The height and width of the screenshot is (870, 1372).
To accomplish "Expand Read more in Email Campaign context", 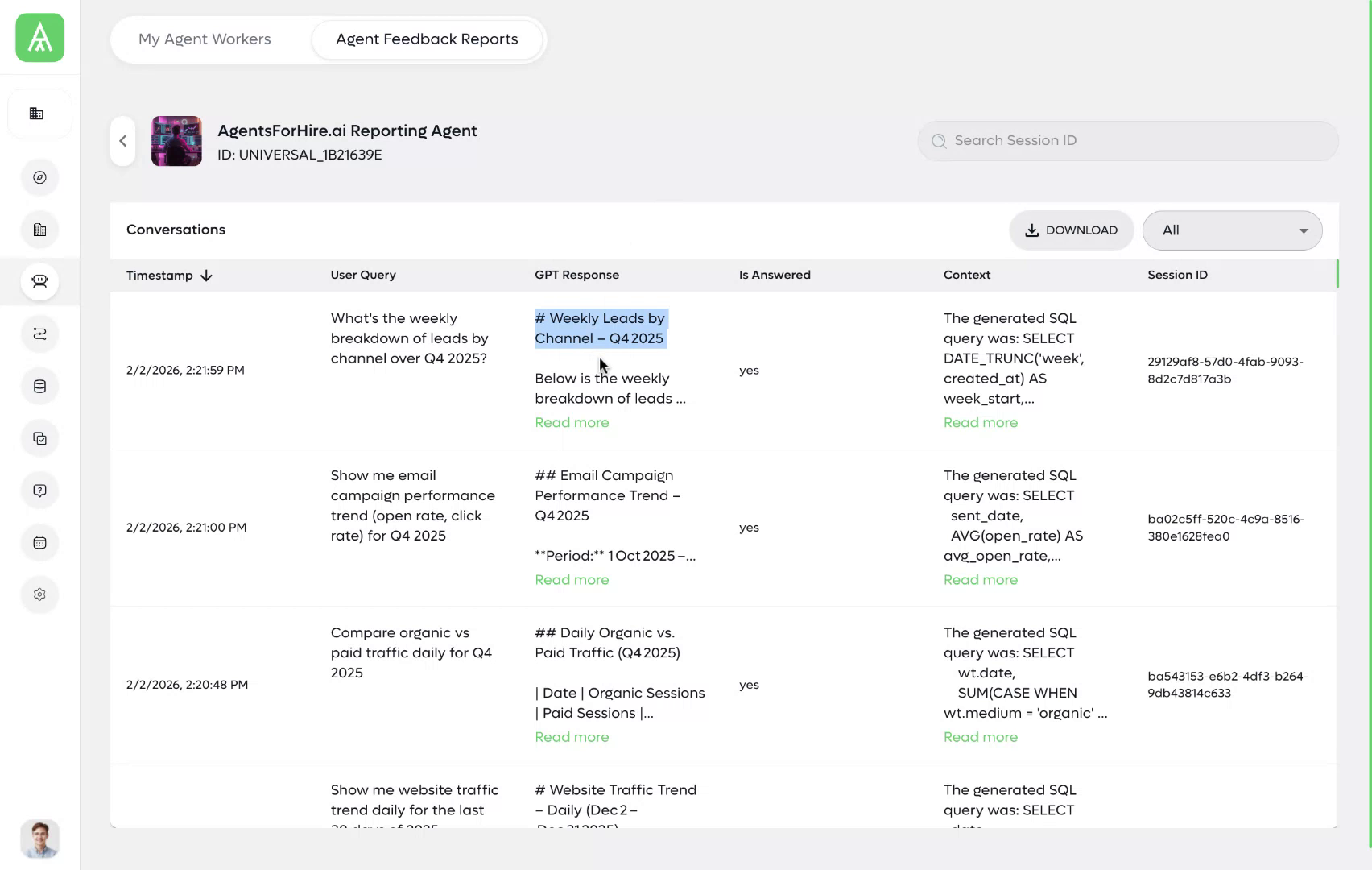I will (x=980, y=580).
